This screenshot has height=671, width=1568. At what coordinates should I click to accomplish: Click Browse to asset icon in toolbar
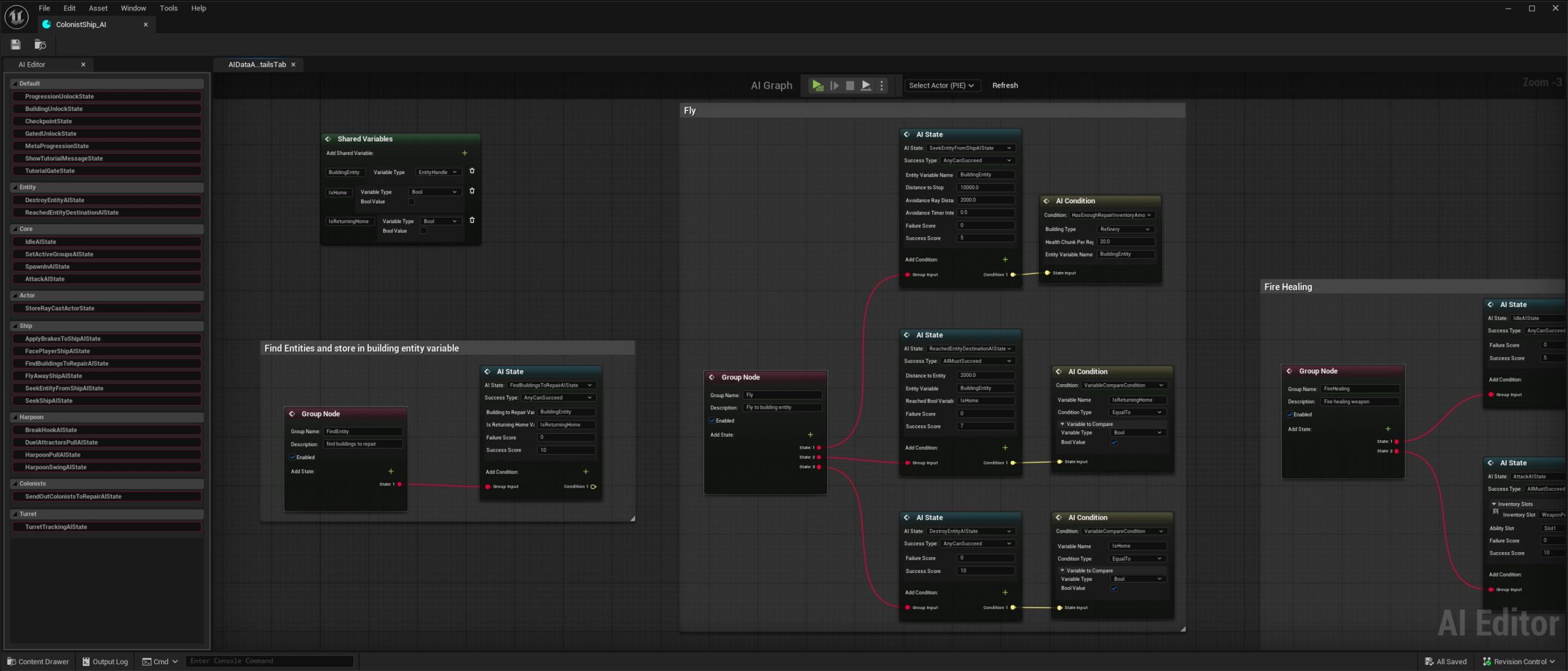tap(40, 44)
